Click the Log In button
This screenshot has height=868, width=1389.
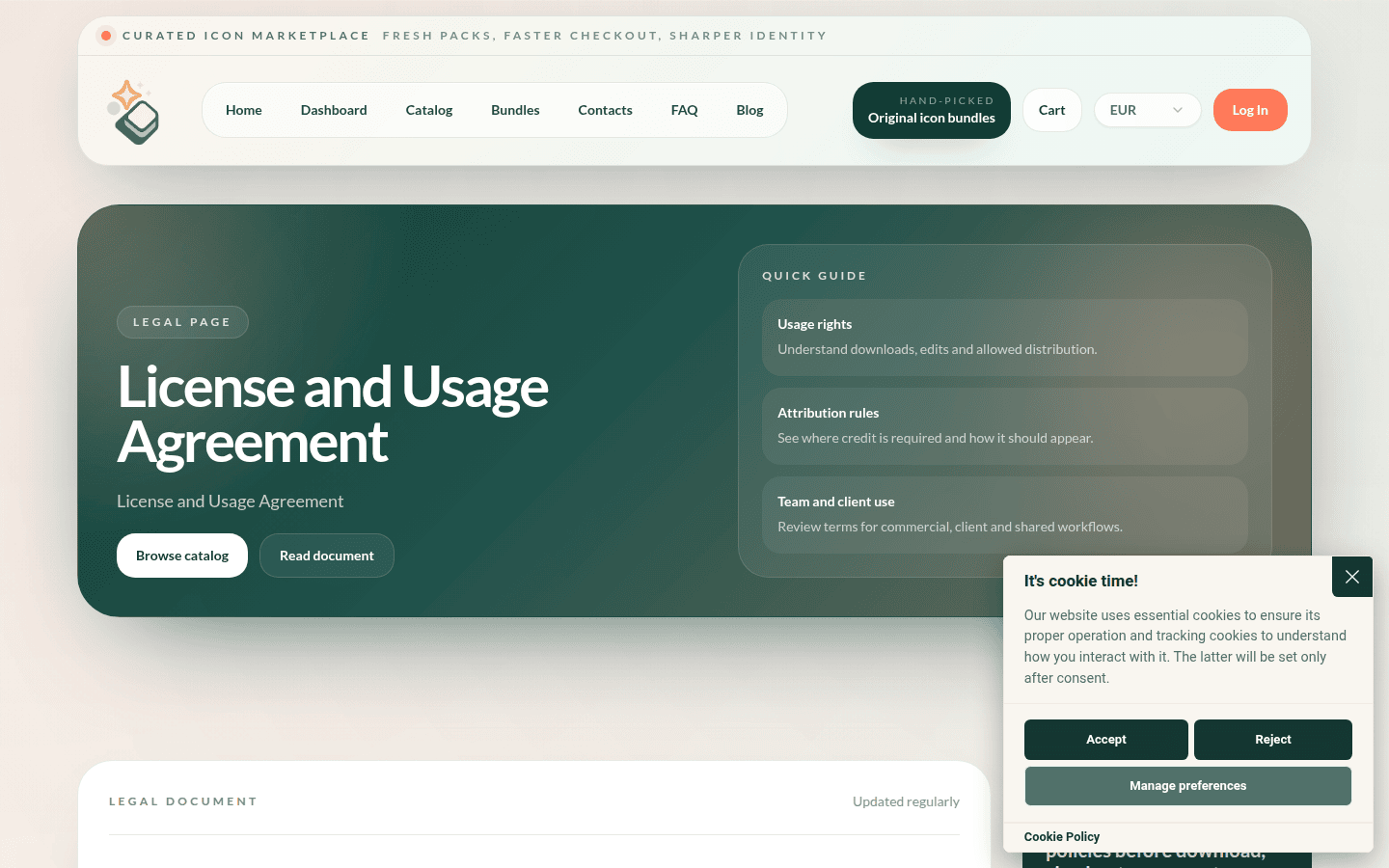click(1250, 110)
